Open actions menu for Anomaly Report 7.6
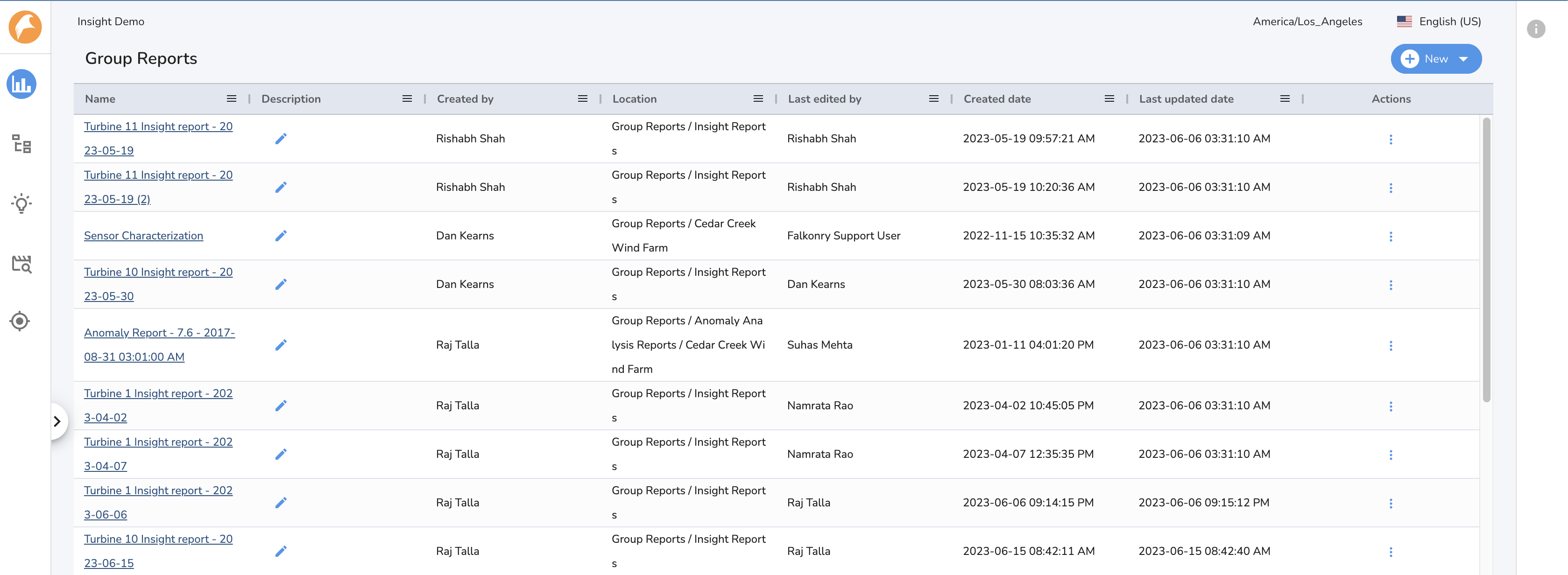The width and height of the screenshot is (1568, 575). 1390,346
